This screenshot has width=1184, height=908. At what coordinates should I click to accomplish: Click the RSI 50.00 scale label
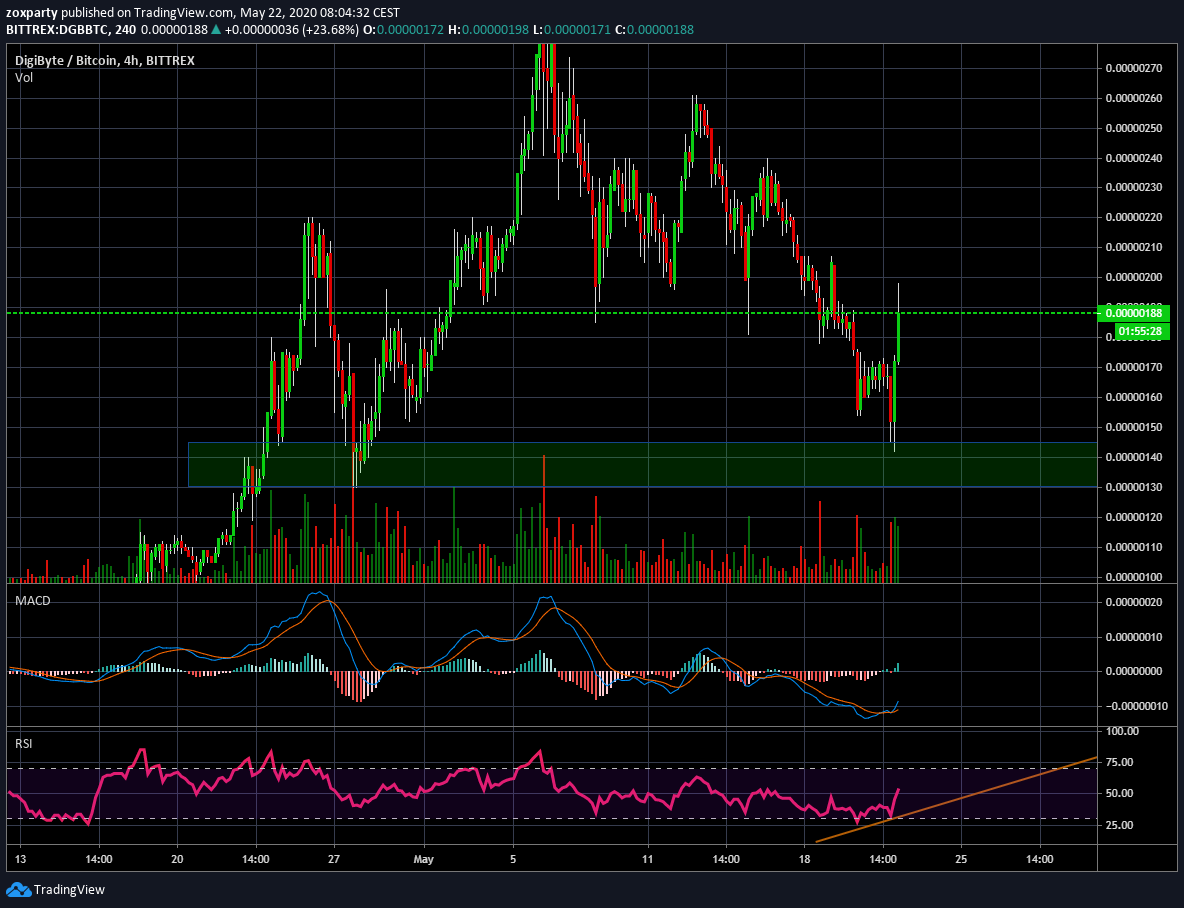(x=1120, y=793)
